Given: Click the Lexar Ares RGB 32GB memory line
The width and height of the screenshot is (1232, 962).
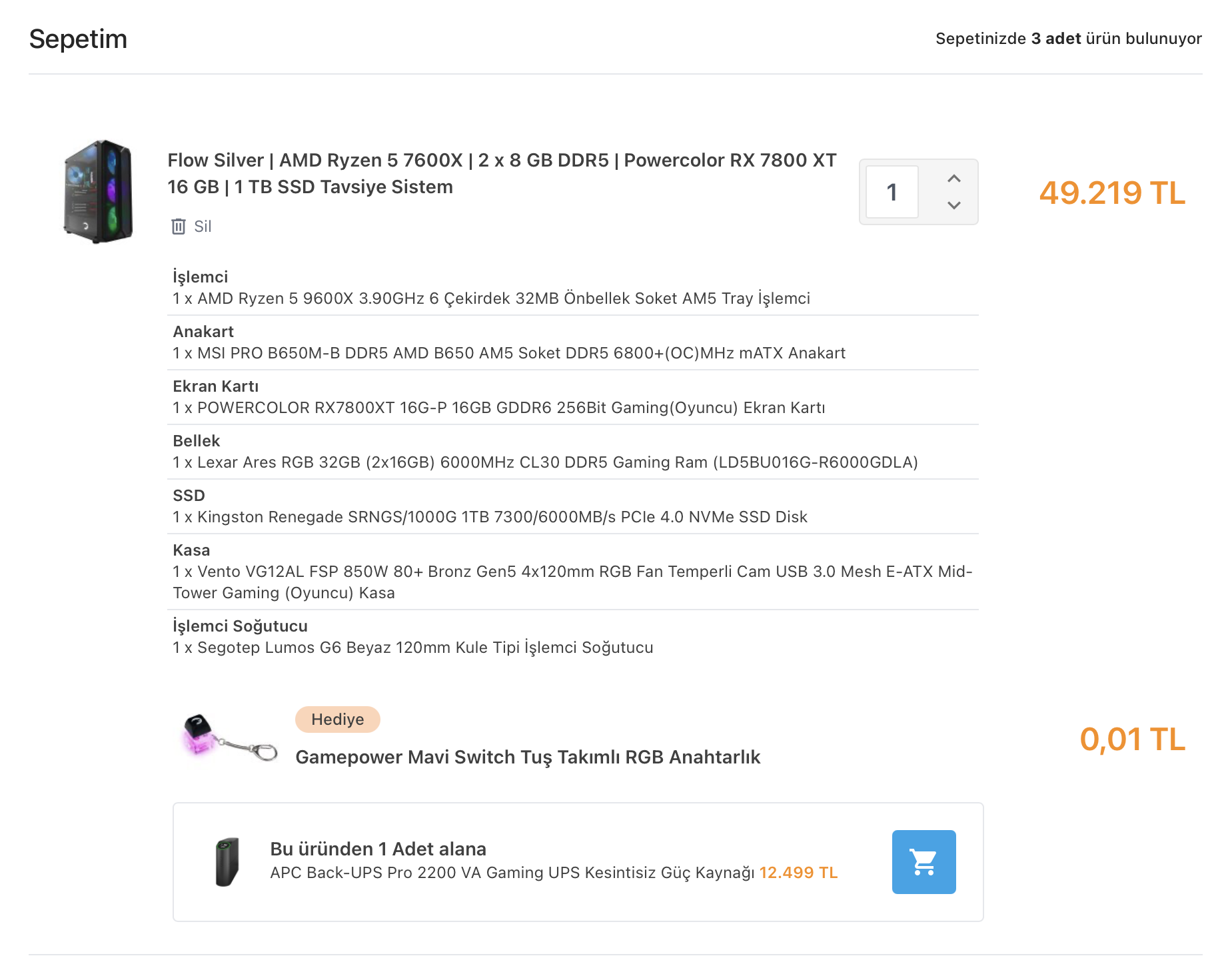Looking at the screenshot, I should click(x=545, y=462).
